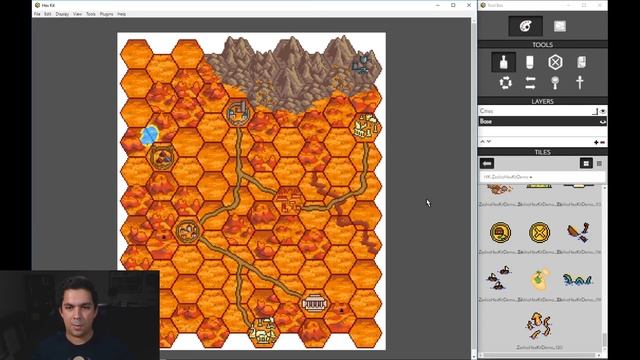Select the Cities layer row
The image size is (640, 360).
tap(542, 111)
